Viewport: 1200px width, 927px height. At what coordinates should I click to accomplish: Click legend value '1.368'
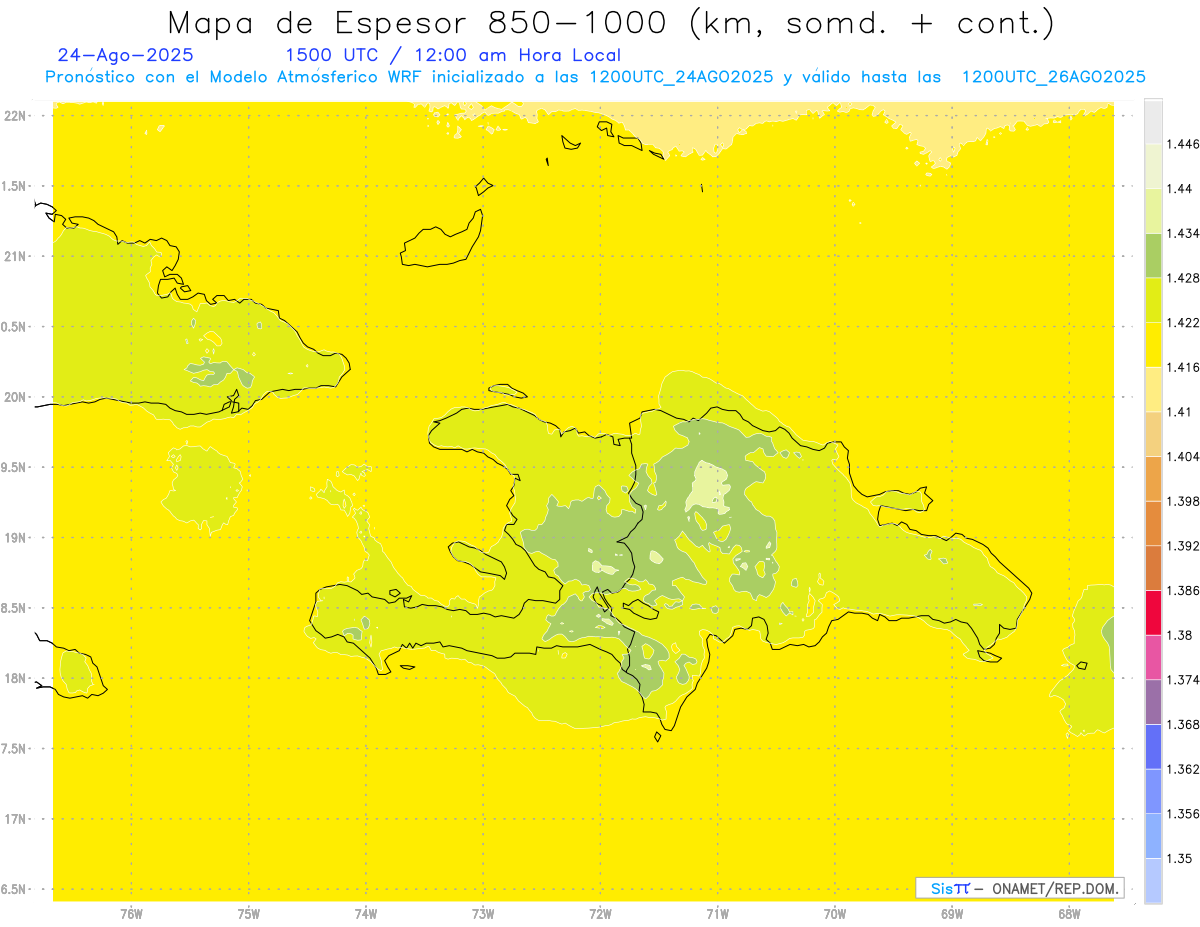point(1183,724)
